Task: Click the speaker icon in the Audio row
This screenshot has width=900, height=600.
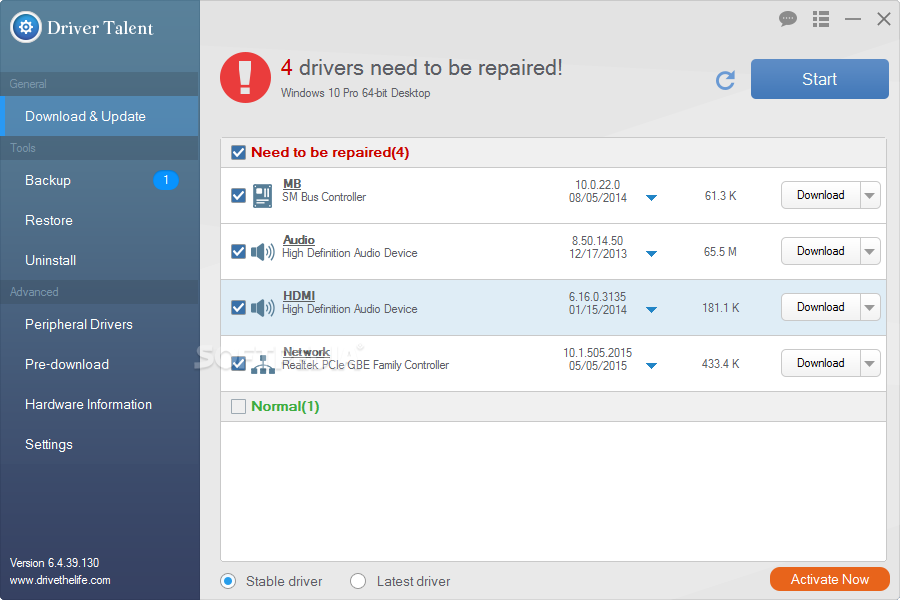Action: [x=263, y=251]
